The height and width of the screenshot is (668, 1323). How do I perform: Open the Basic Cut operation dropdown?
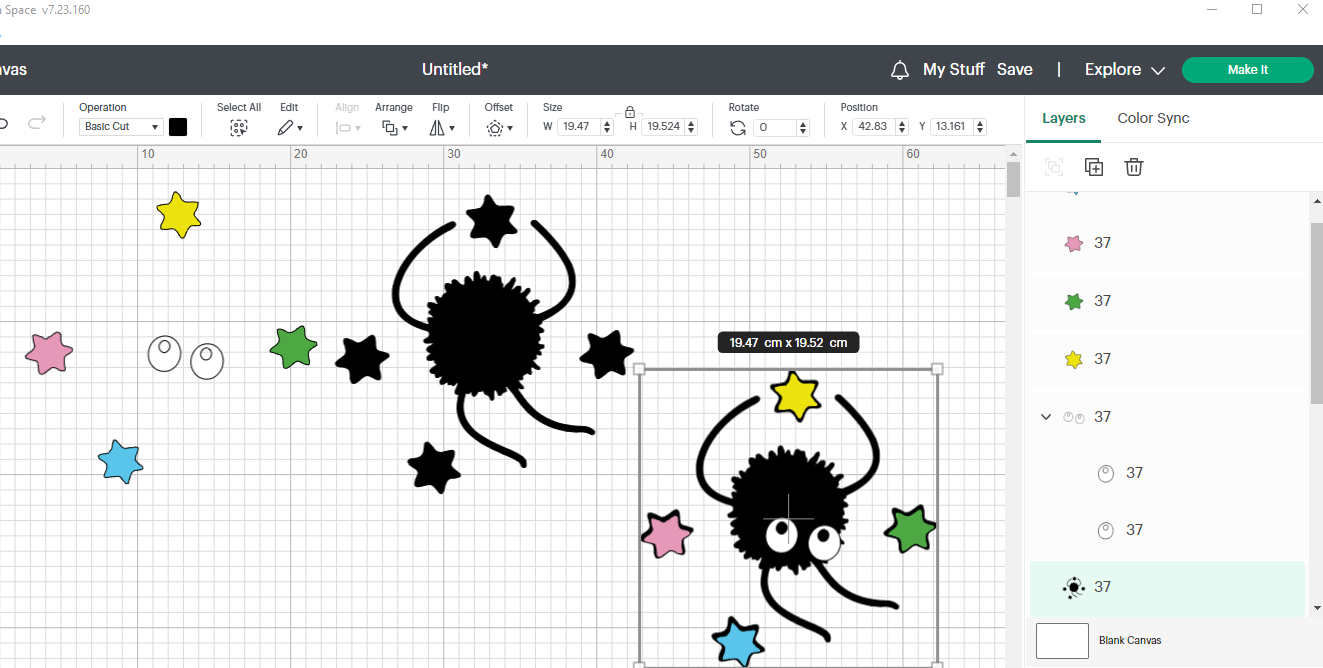pos(120,126)
